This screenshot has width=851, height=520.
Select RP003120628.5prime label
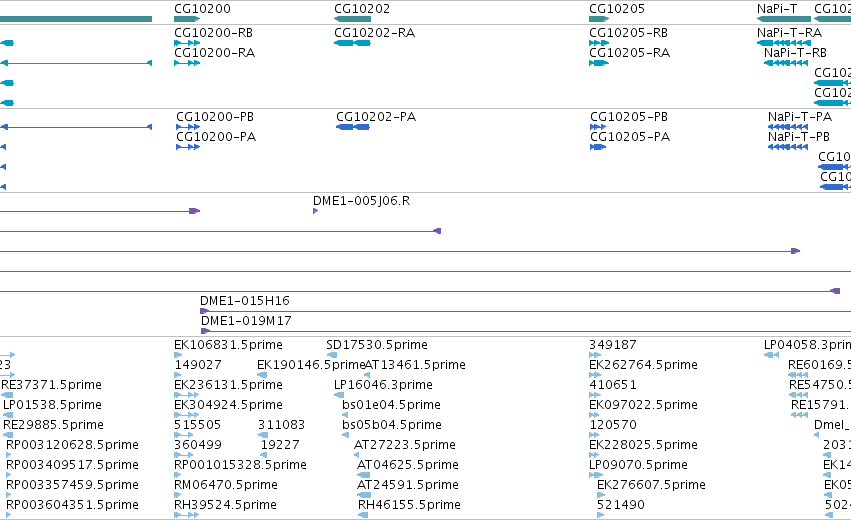click(x=72, y=445)
